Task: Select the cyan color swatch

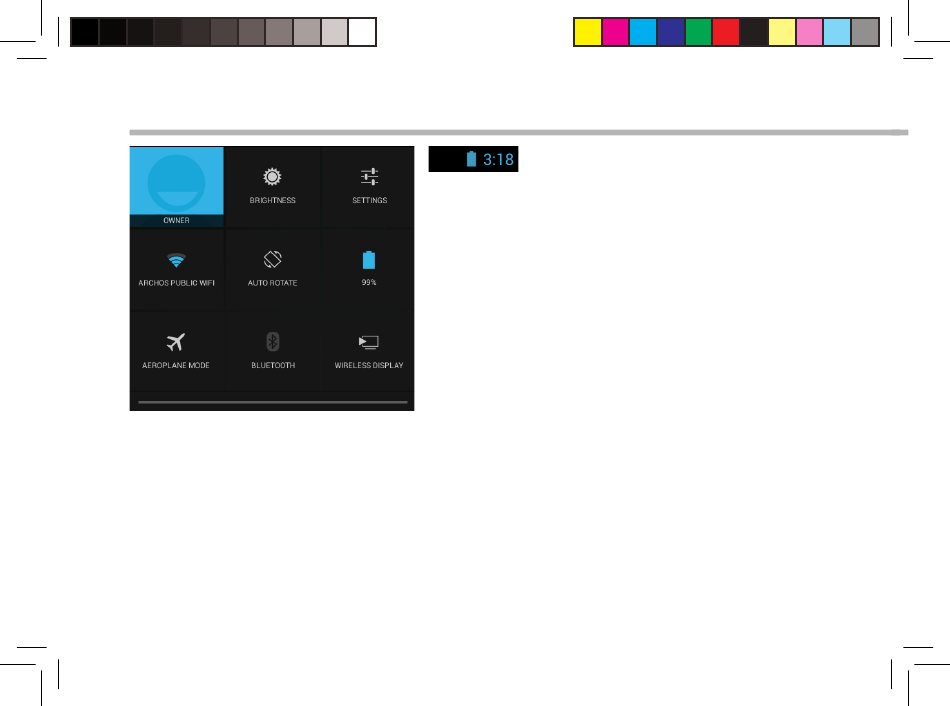Action: 643,32
